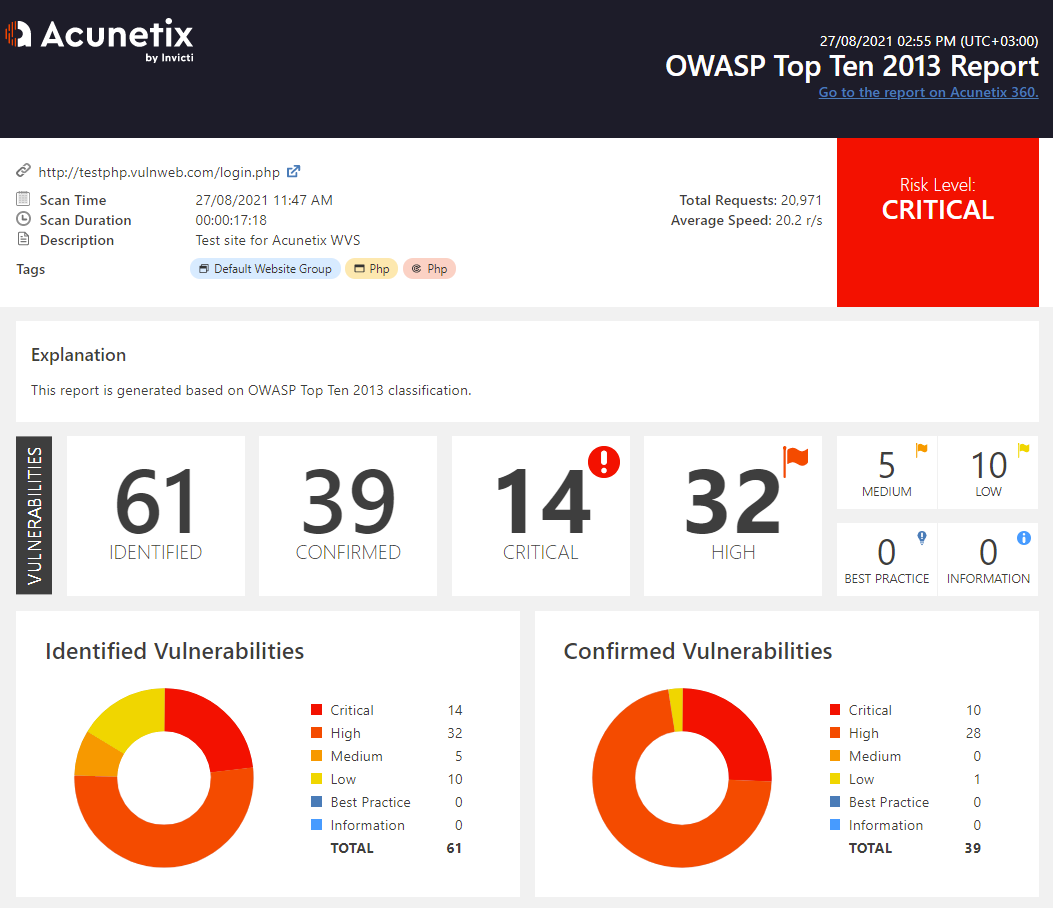Click TOTAL 61 in Identified legend

click(396, 848)
